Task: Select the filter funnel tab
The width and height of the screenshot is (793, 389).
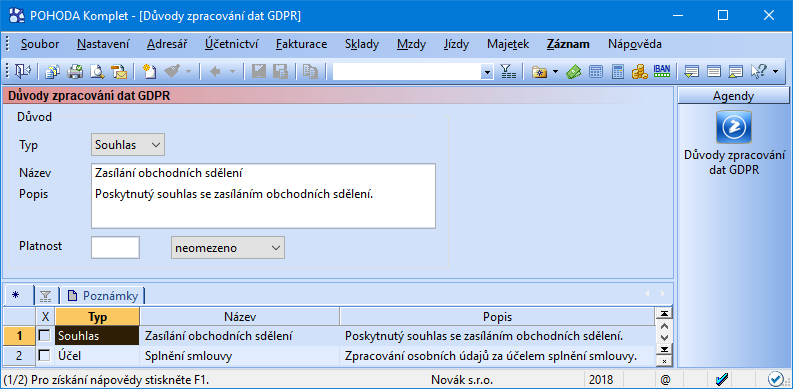Action: (46, 296)
